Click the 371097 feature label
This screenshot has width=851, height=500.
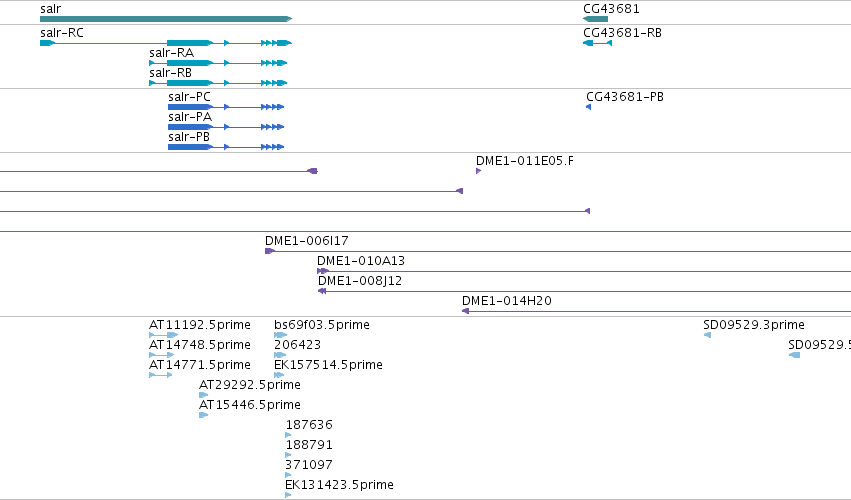(309, 465)
